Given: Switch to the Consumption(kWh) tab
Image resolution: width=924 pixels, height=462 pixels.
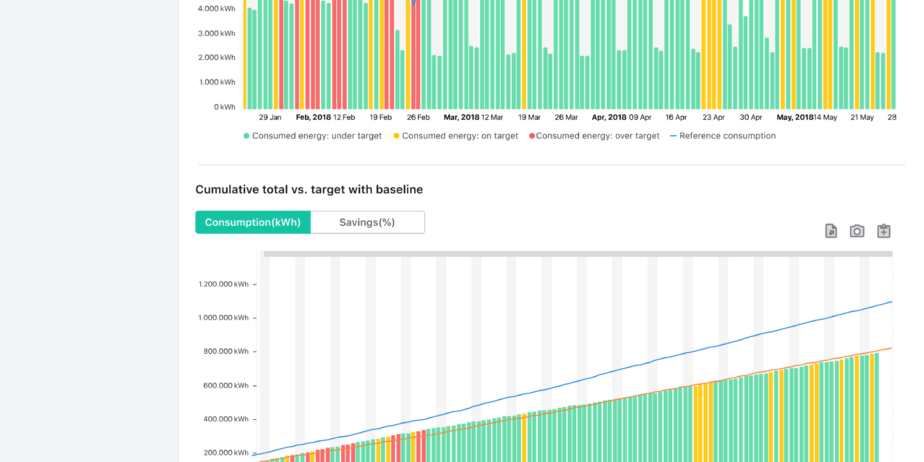Looking at the screenshot, I should 253,223.
